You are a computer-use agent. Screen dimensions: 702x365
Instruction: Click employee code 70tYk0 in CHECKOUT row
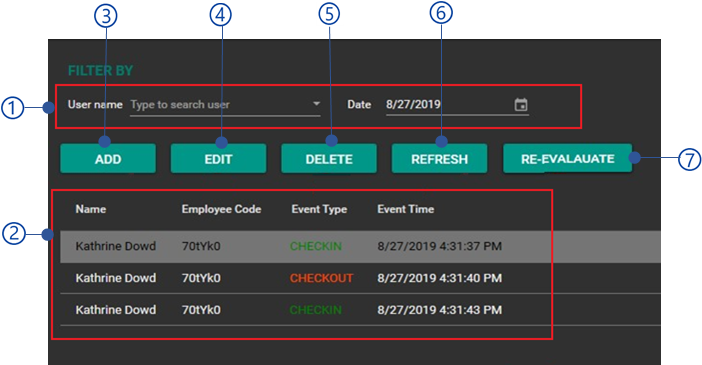tap(201, 278)
